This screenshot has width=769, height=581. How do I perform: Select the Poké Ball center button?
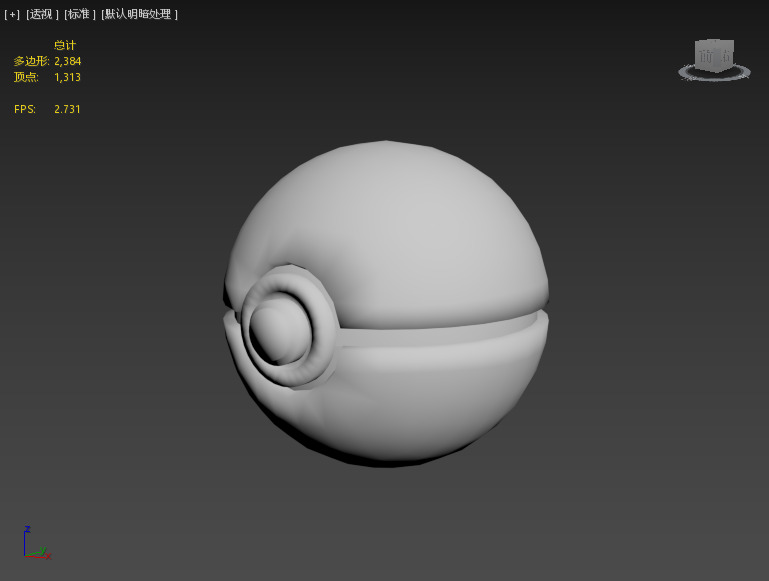click(280, 329)
